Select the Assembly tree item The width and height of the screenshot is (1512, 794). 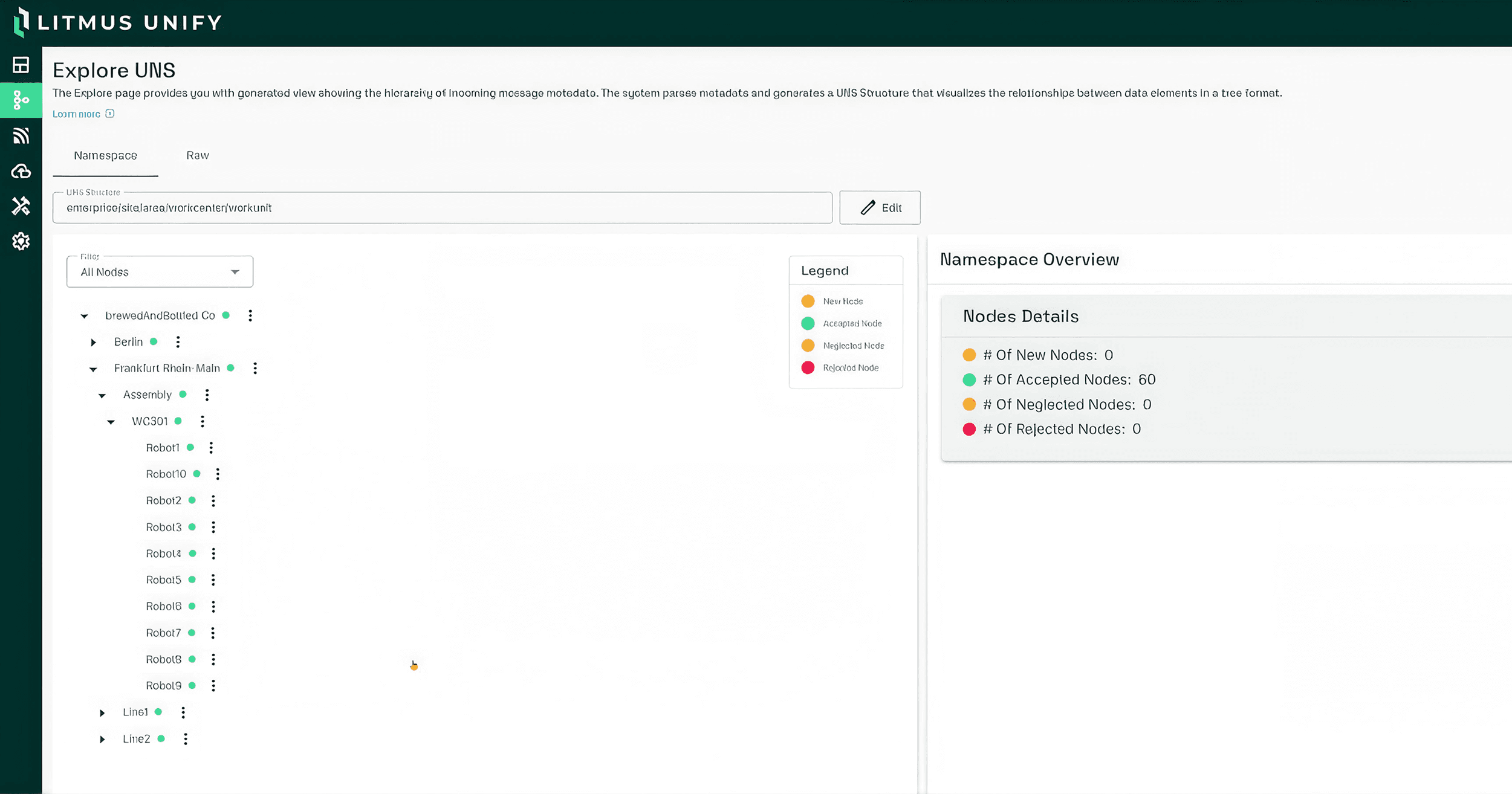tap(148, 395)
